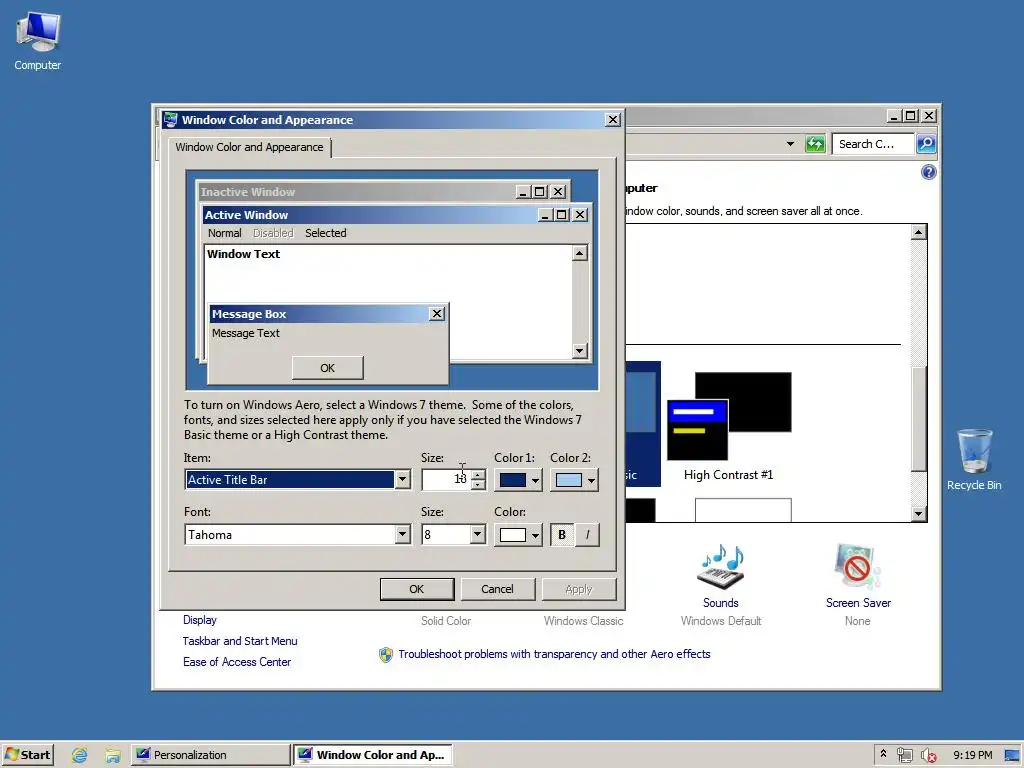Click preview window scrollbar down arrow
1024x768 pixels.
pyautogui.click(x=579, y=351)
